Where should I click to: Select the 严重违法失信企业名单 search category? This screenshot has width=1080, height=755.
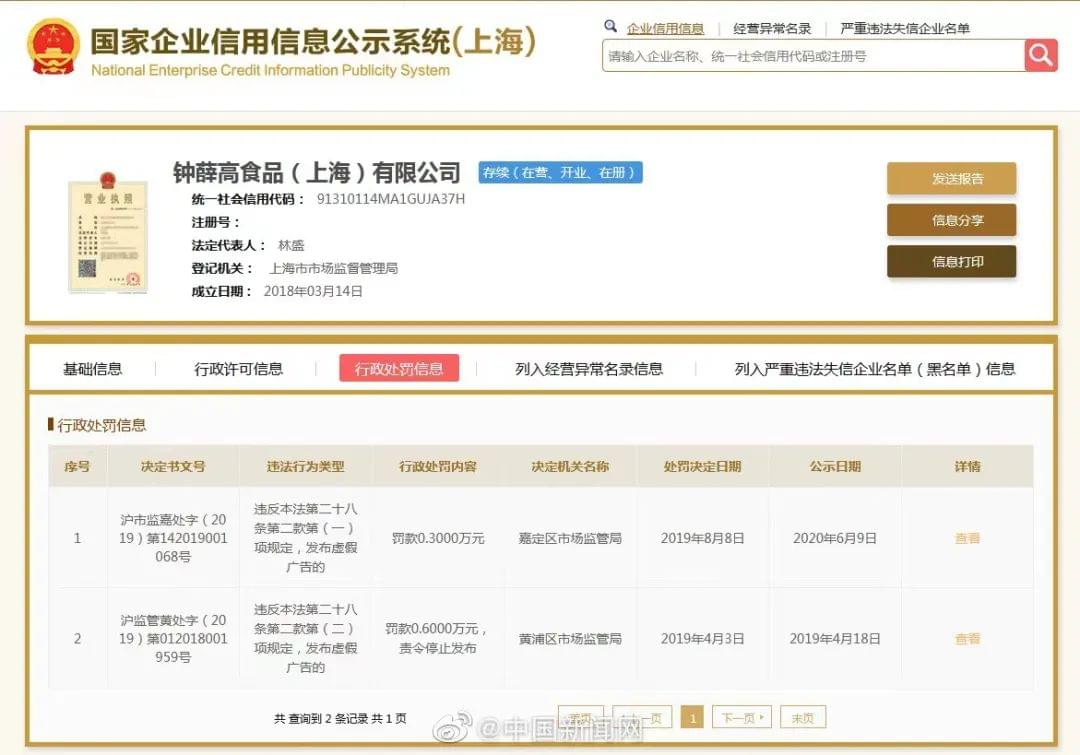(904, 28)
